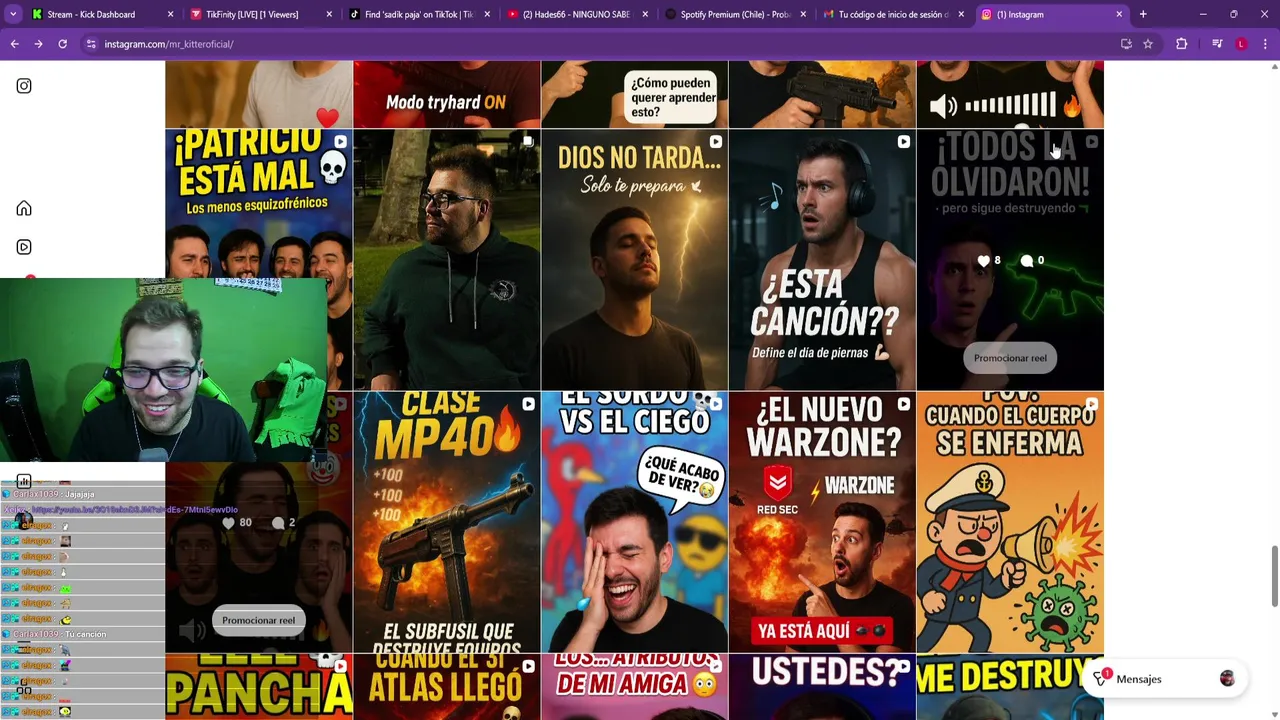Open the browser extensions puzzle icon
Image resolution: width=1280 pixels, height=720 pixels.
(x=1182, y=44)
